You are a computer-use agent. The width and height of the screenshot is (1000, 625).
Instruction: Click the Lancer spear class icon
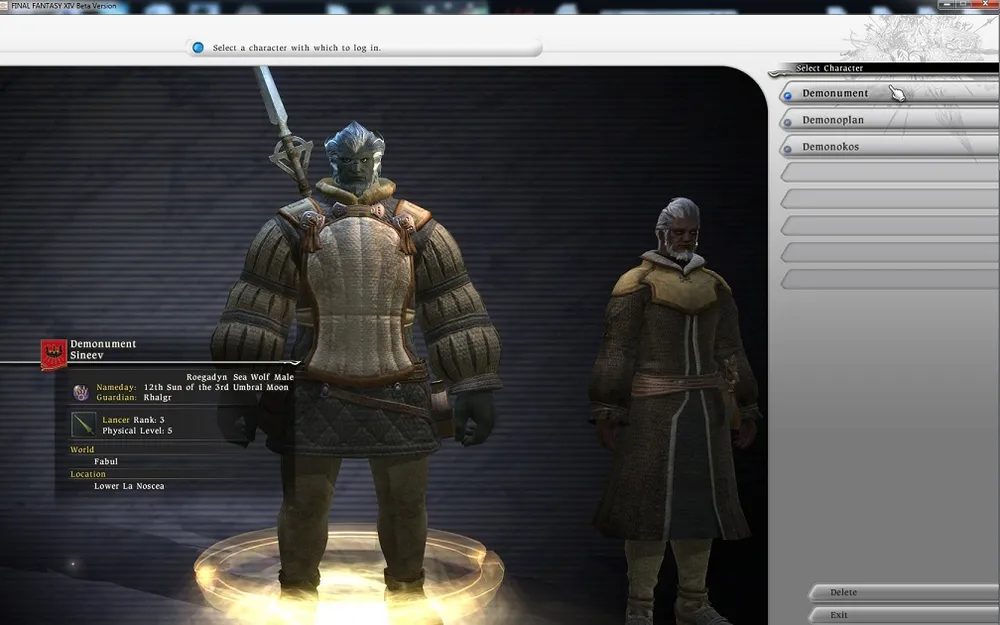coord(84,425)
